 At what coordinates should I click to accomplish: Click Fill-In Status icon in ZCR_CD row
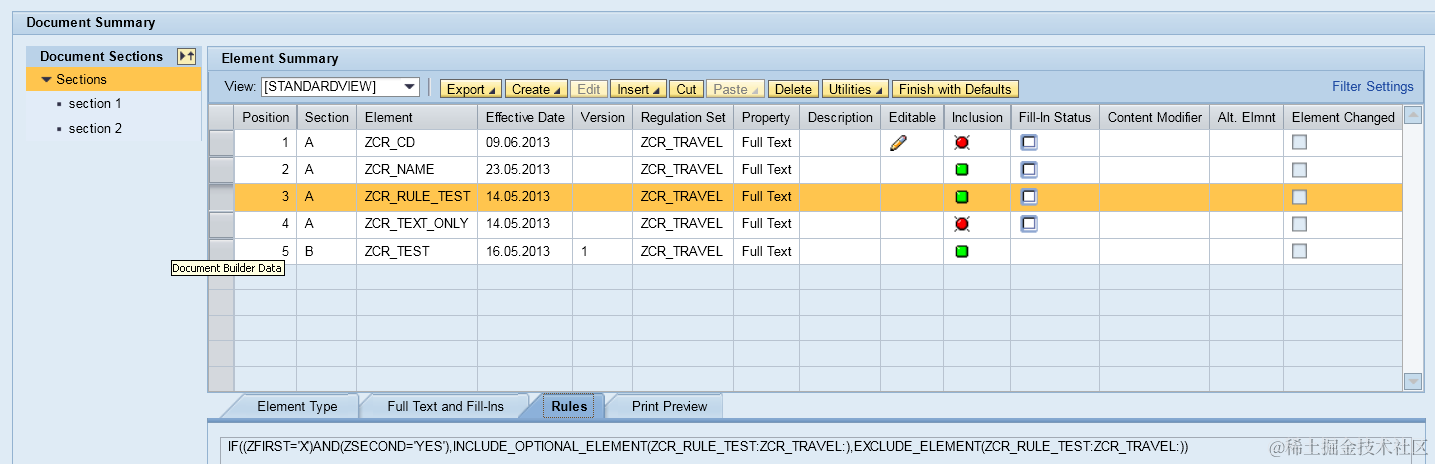(x=1029, y=143)
